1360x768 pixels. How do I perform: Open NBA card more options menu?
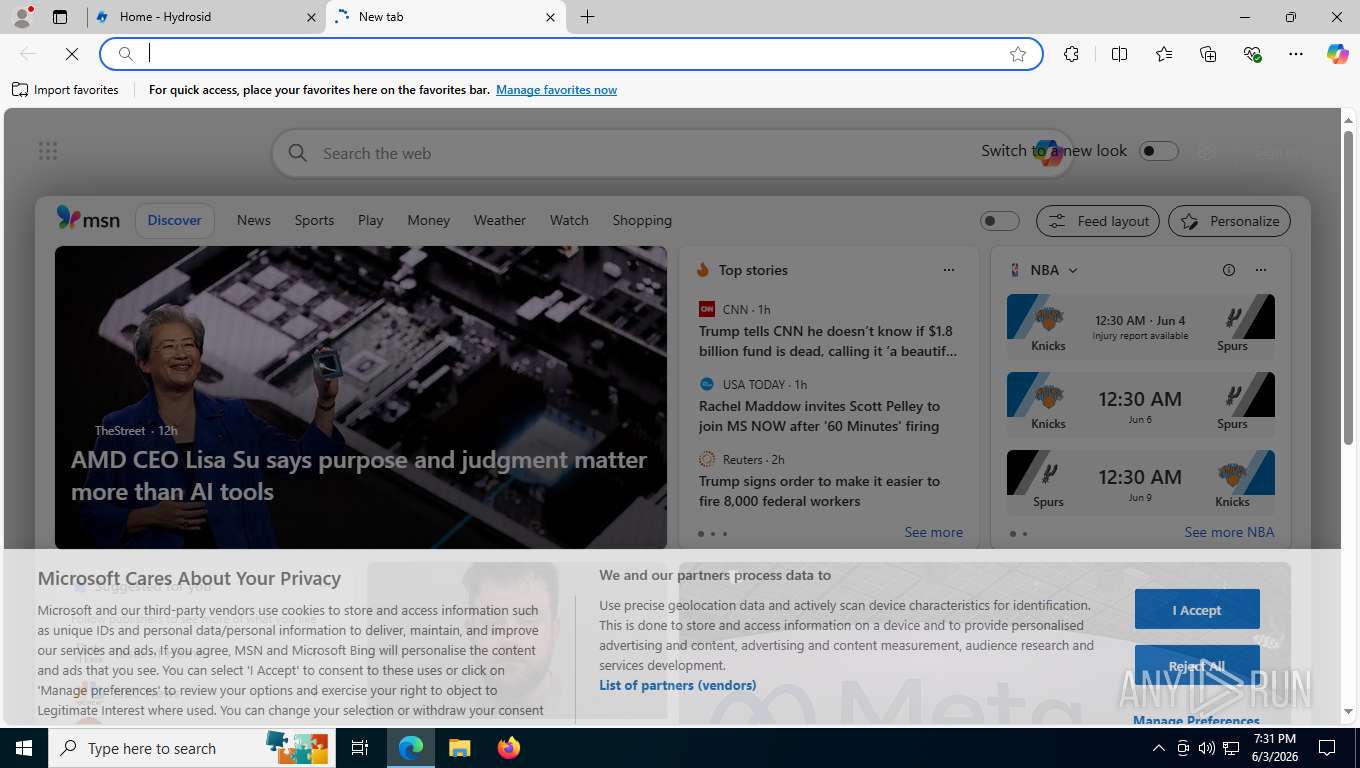(1261, 270)
